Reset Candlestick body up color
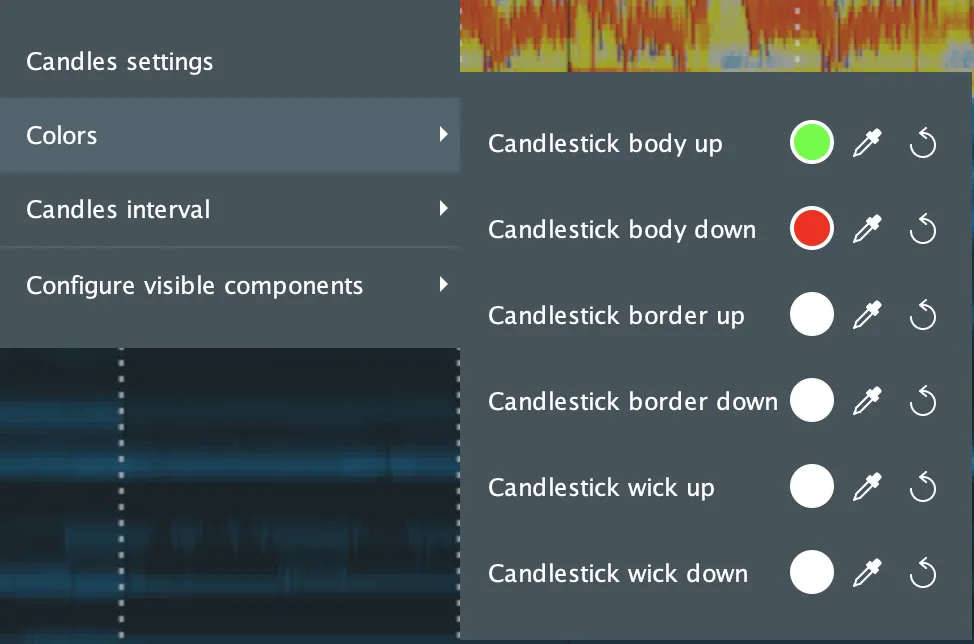 [922, 144]
